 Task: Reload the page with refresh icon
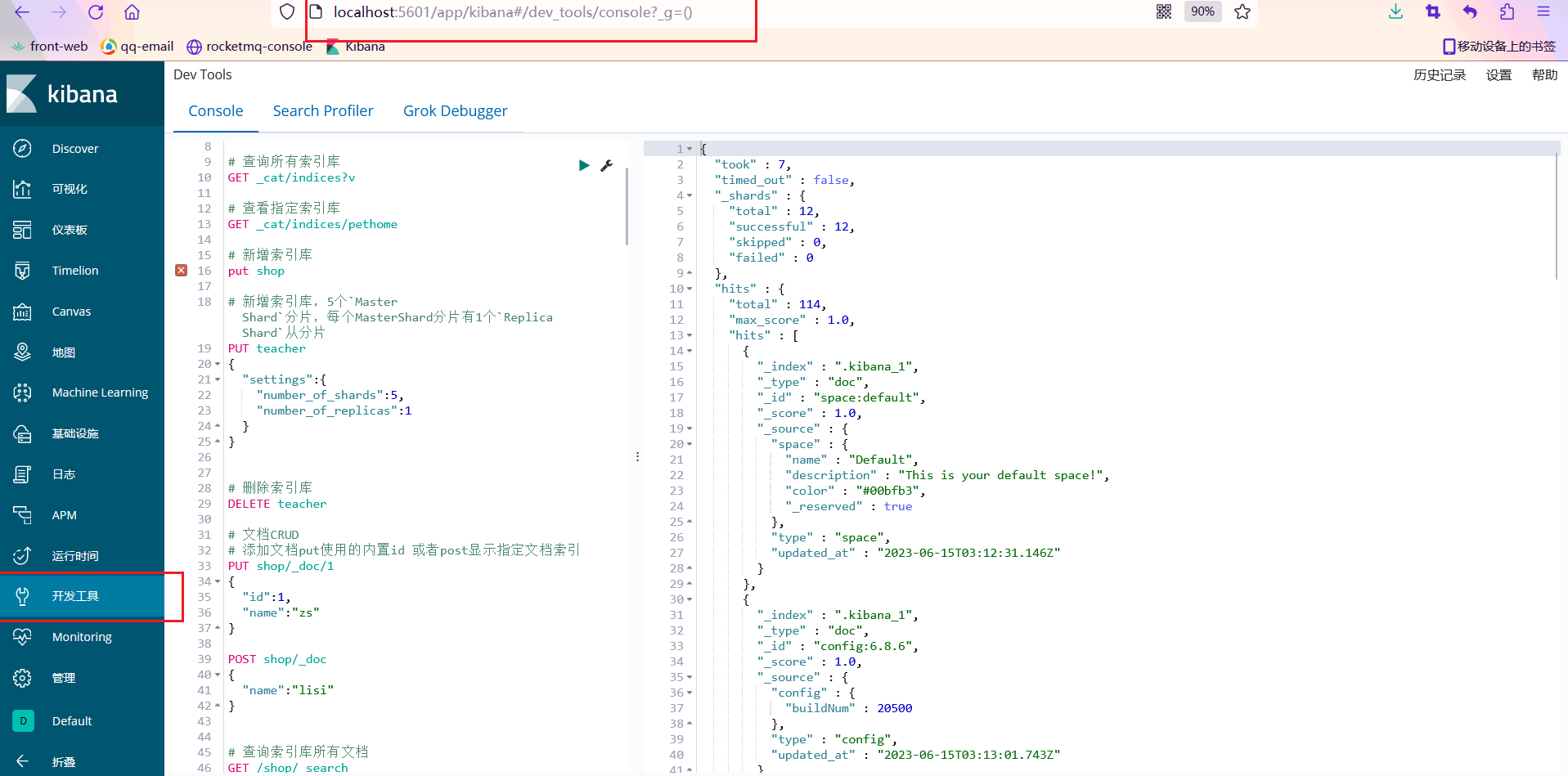96,12
